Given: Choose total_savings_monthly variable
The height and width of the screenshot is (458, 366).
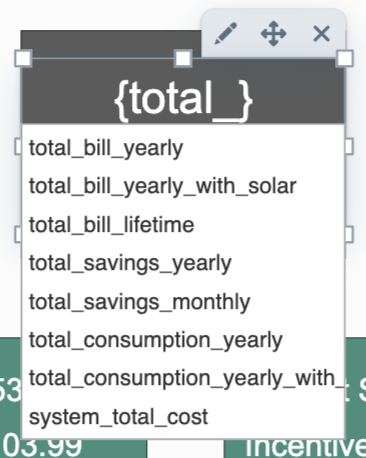Looking at the screenshot, I should coord(183,302).
